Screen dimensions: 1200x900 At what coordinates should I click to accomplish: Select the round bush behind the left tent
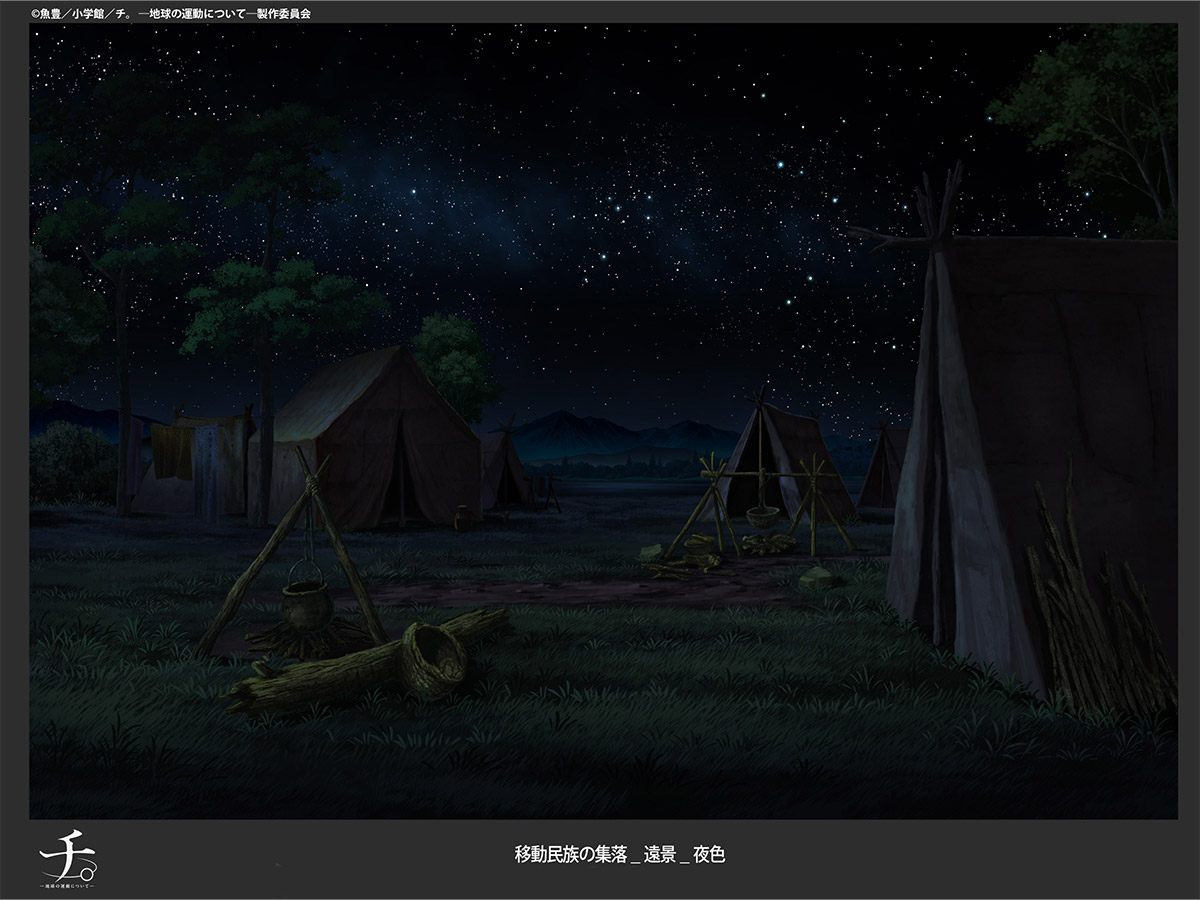point(455,355)
